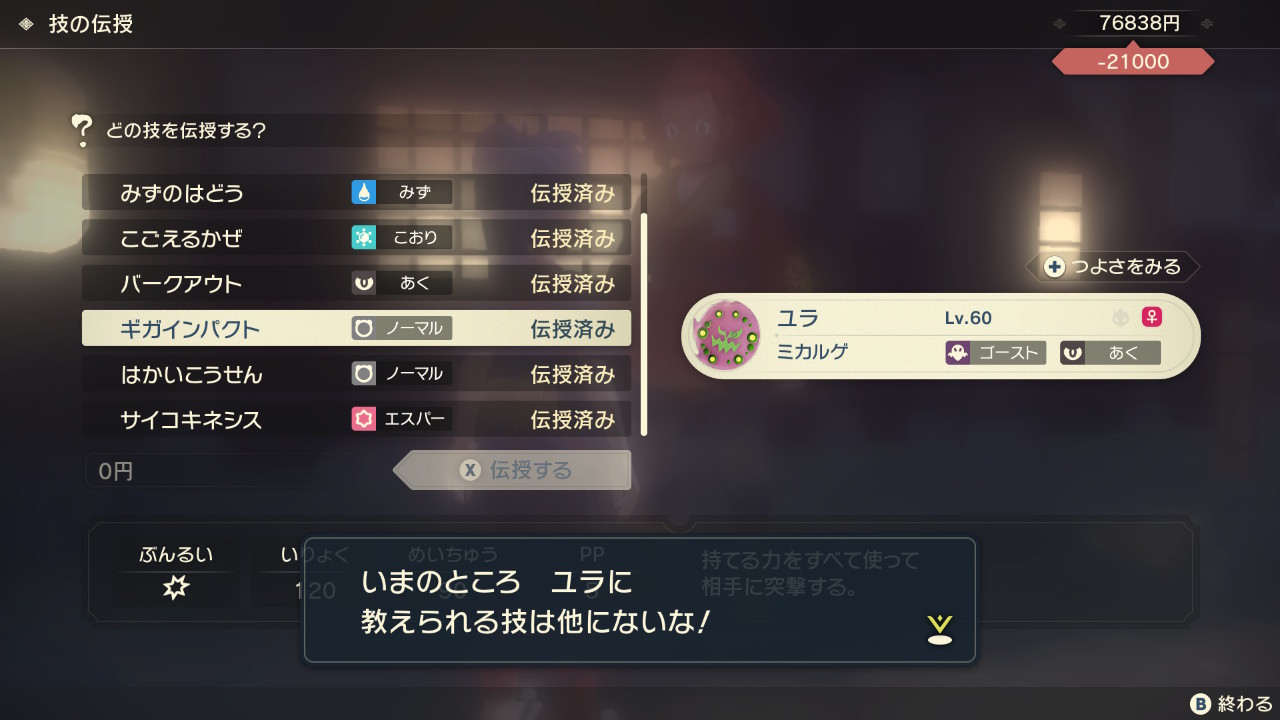The image size is (1280, 720).
Task: Select the はかいこうせん move row
Action: pos(356,374)
